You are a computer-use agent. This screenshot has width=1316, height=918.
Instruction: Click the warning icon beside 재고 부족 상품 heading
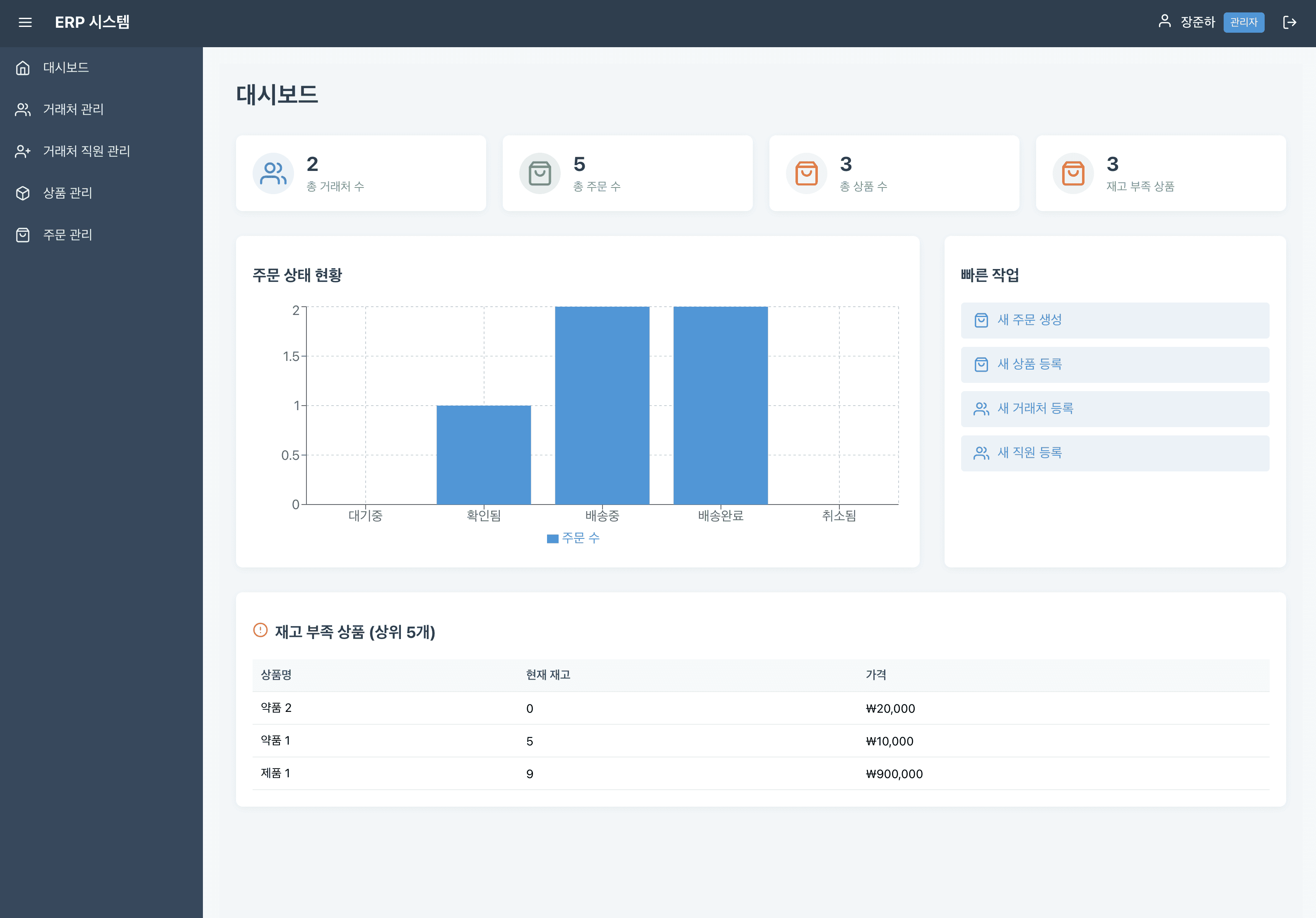pyautogui.click(x=260, y=630)
